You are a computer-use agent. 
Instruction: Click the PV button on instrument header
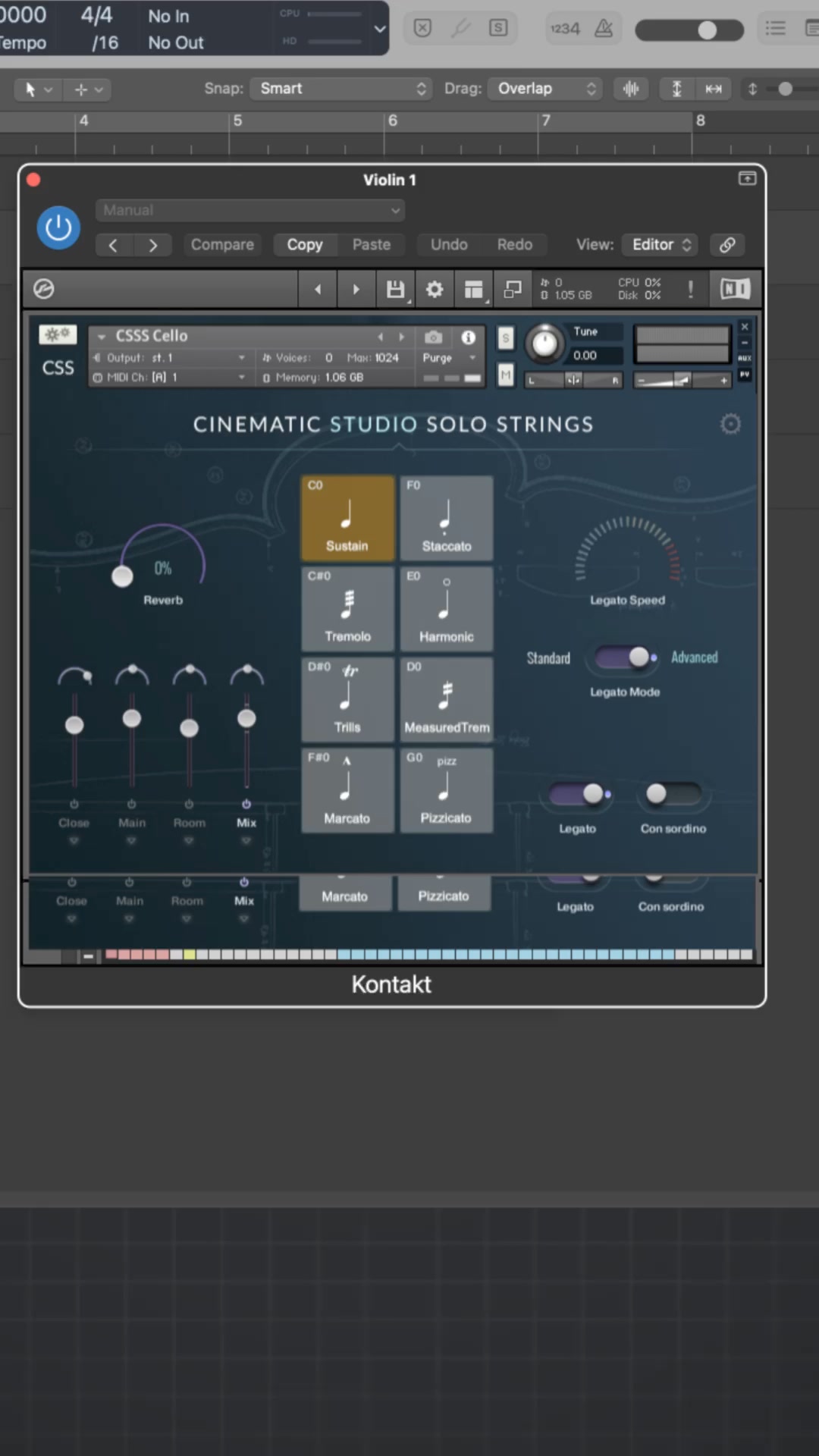[745, 374]
